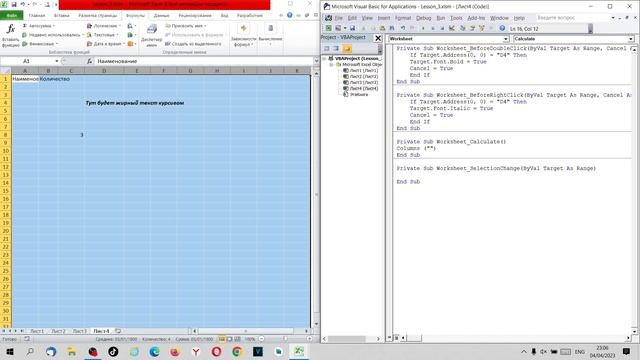Select Лист4 module in project tree
640x360 pixels.
pyautogui.click(x=361, y=88)
